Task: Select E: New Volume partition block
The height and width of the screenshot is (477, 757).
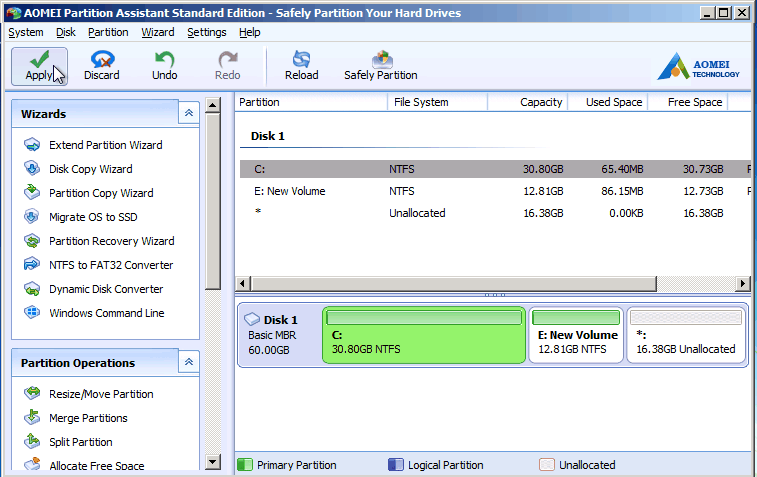Action: 576,335
